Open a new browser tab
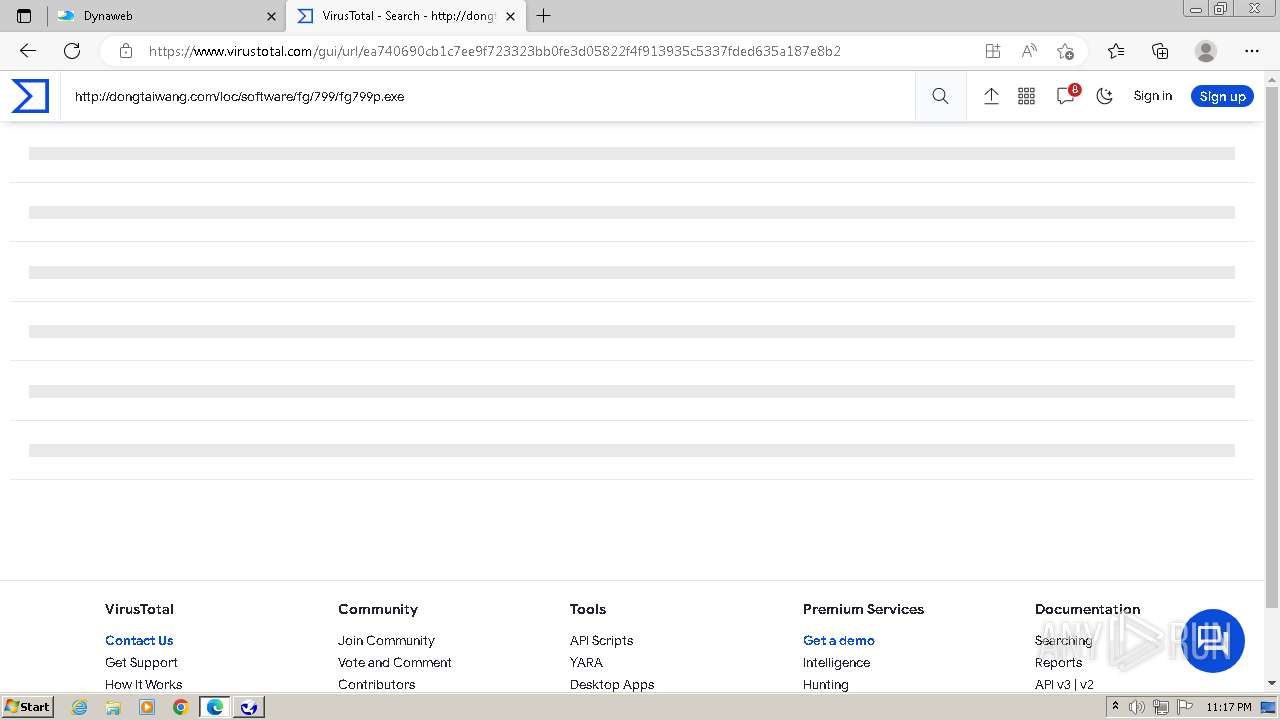This screenshot has width=1280, height=720. pos(543,16)
